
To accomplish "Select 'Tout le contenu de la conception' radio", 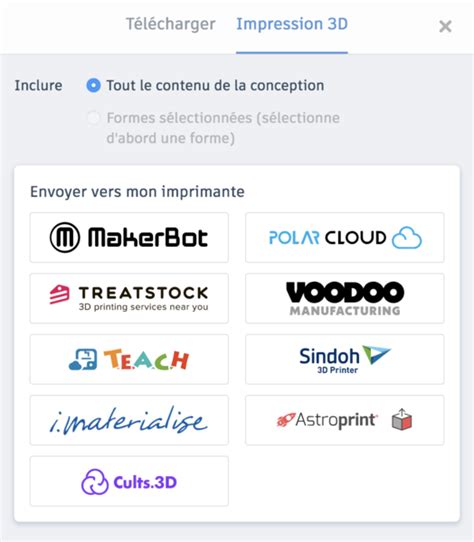I will point(93,85).
